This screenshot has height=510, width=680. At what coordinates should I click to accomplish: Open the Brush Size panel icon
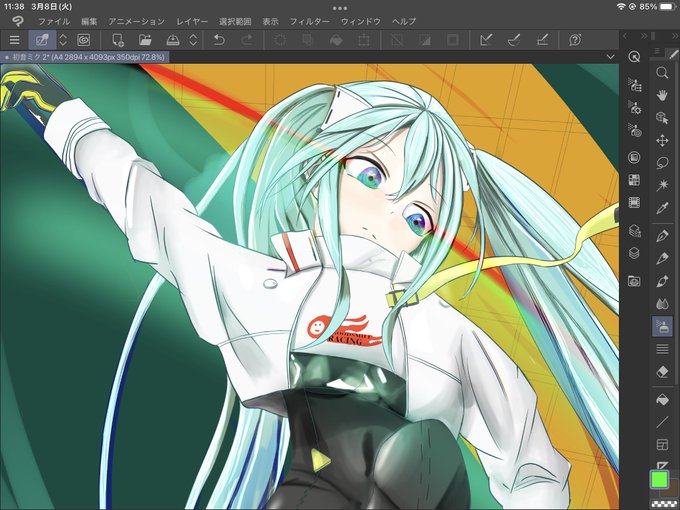click(634, 129)
